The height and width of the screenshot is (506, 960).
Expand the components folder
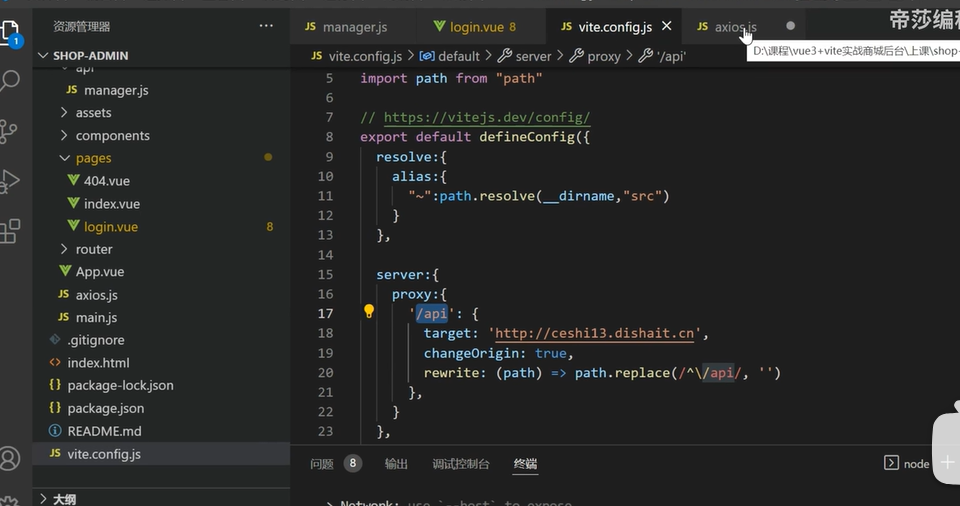[112, 136]
